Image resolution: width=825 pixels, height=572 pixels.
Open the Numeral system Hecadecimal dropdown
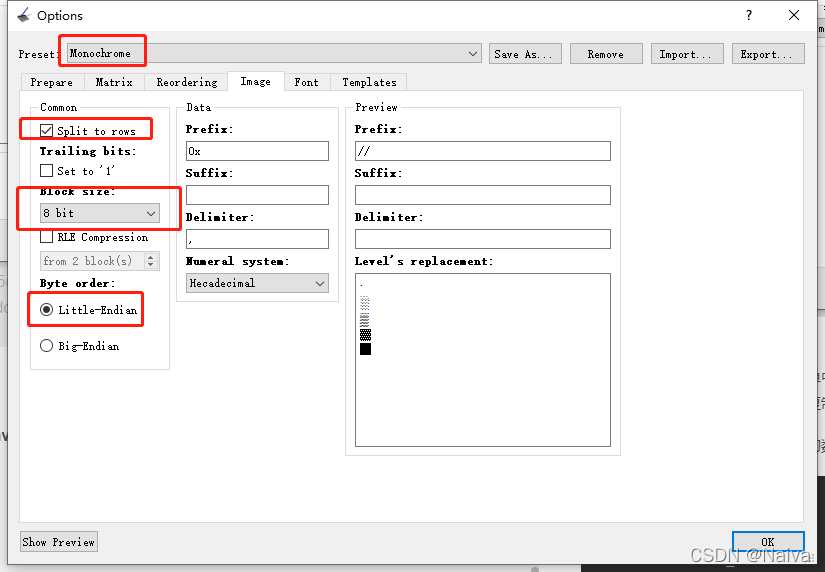tap(257, 283)
